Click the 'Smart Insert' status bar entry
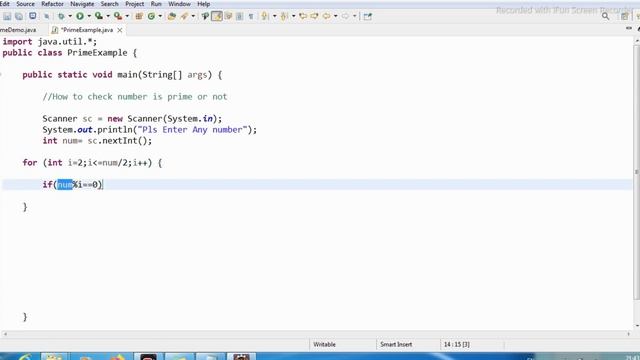 click(x=396, y=344)
